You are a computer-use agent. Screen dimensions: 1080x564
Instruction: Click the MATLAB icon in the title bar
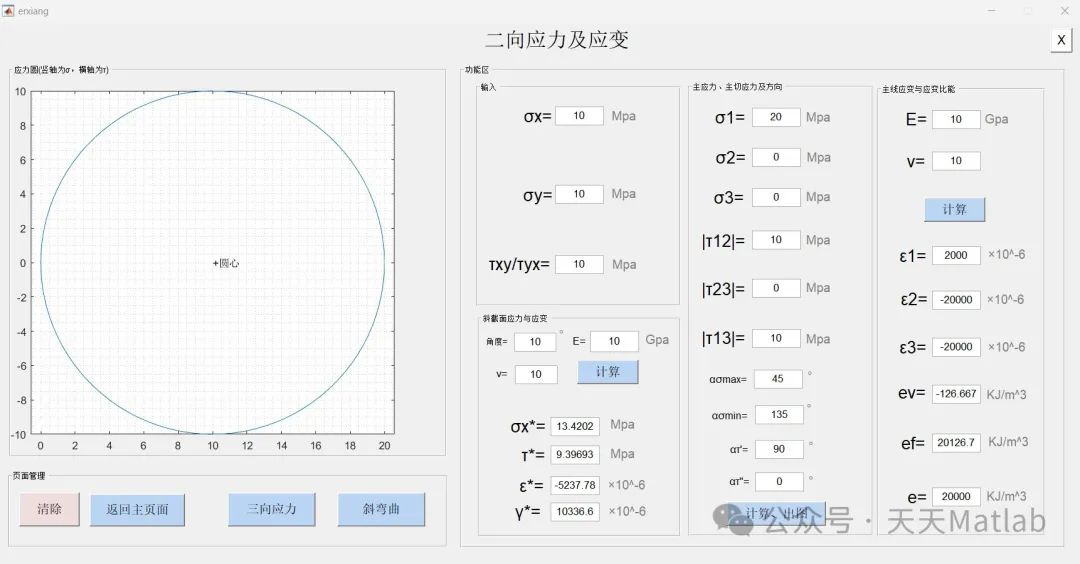click(8, 11)
